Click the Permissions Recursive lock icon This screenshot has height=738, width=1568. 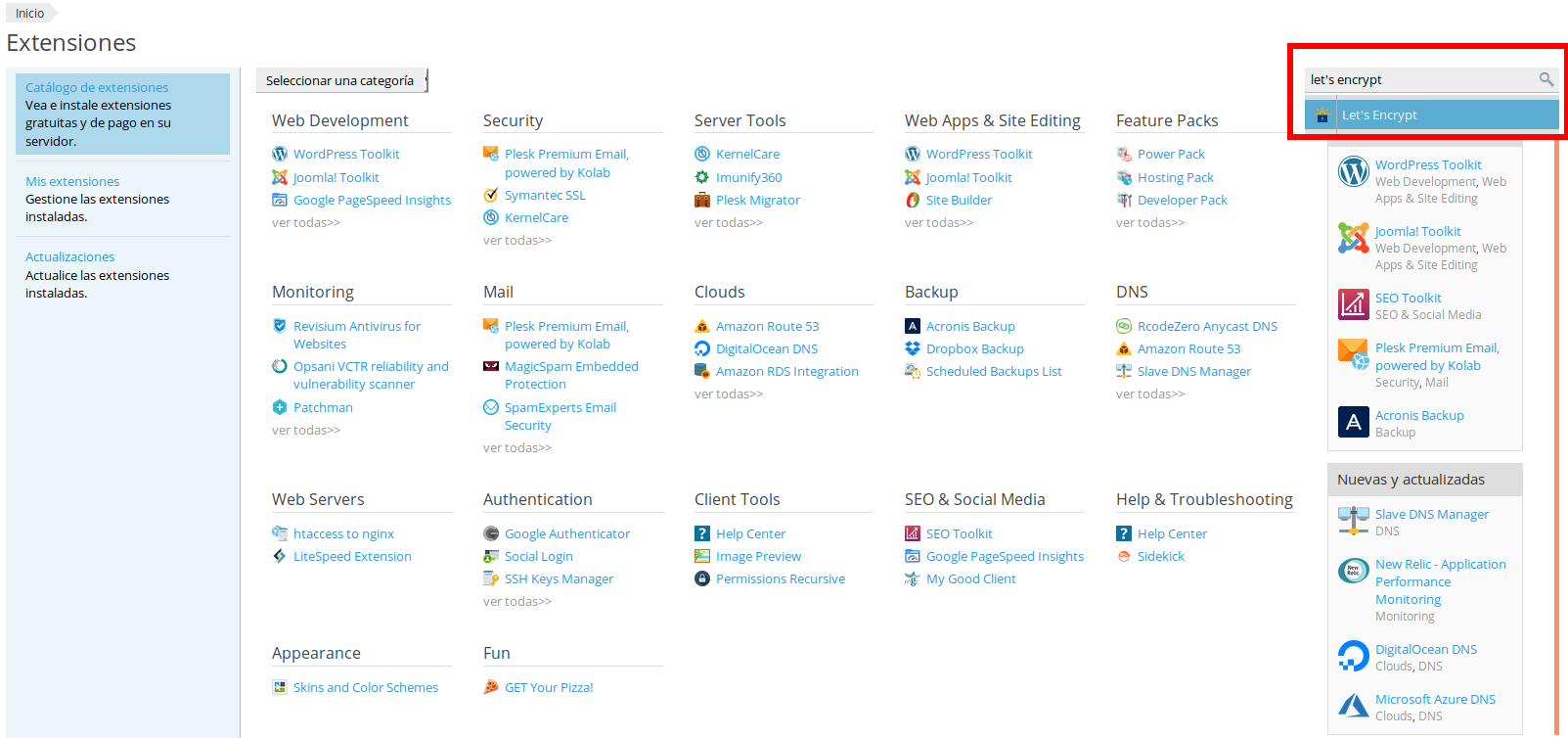tap(702, 578)
